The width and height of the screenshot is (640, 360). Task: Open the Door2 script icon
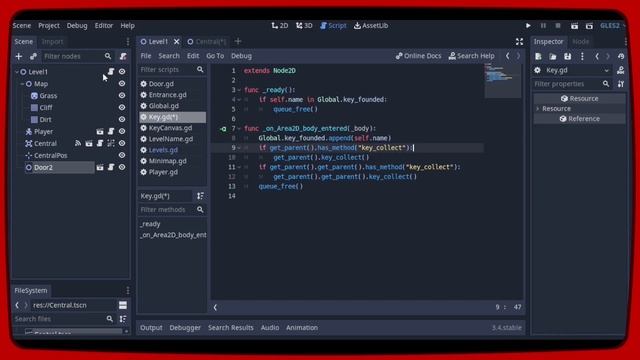click(x=111, y=167)
